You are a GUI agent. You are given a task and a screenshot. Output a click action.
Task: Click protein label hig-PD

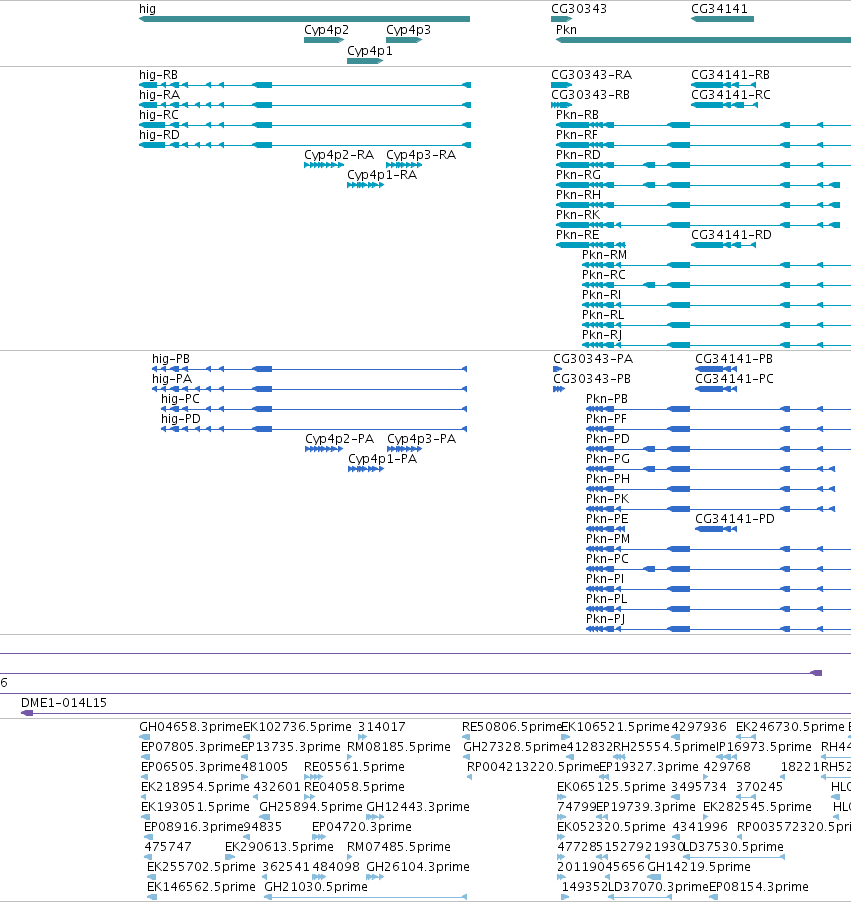(x=181, y=419)
